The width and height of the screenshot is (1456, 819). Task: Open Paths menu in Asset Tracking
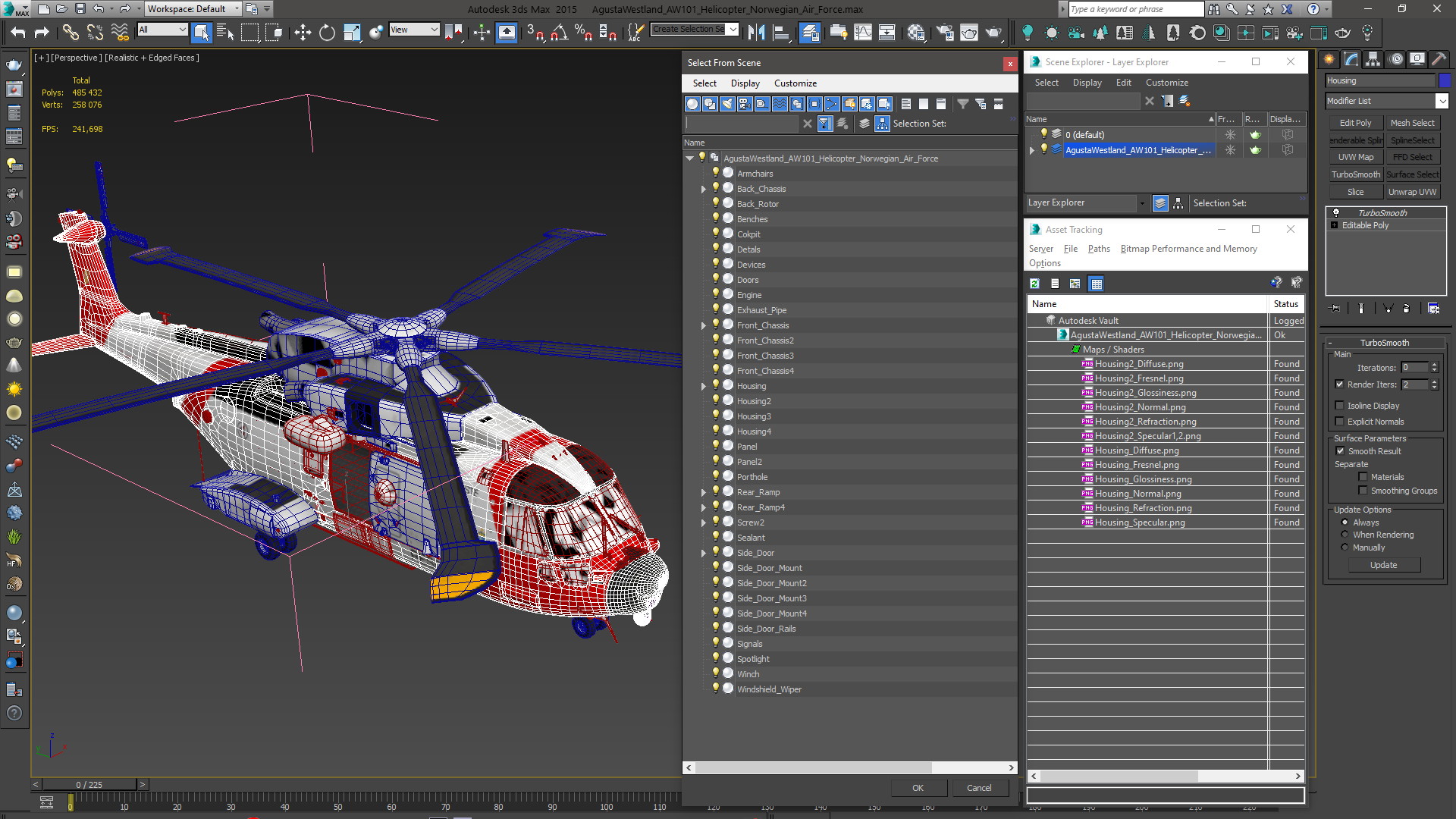pyautogui.click(x=1099, y=249)
